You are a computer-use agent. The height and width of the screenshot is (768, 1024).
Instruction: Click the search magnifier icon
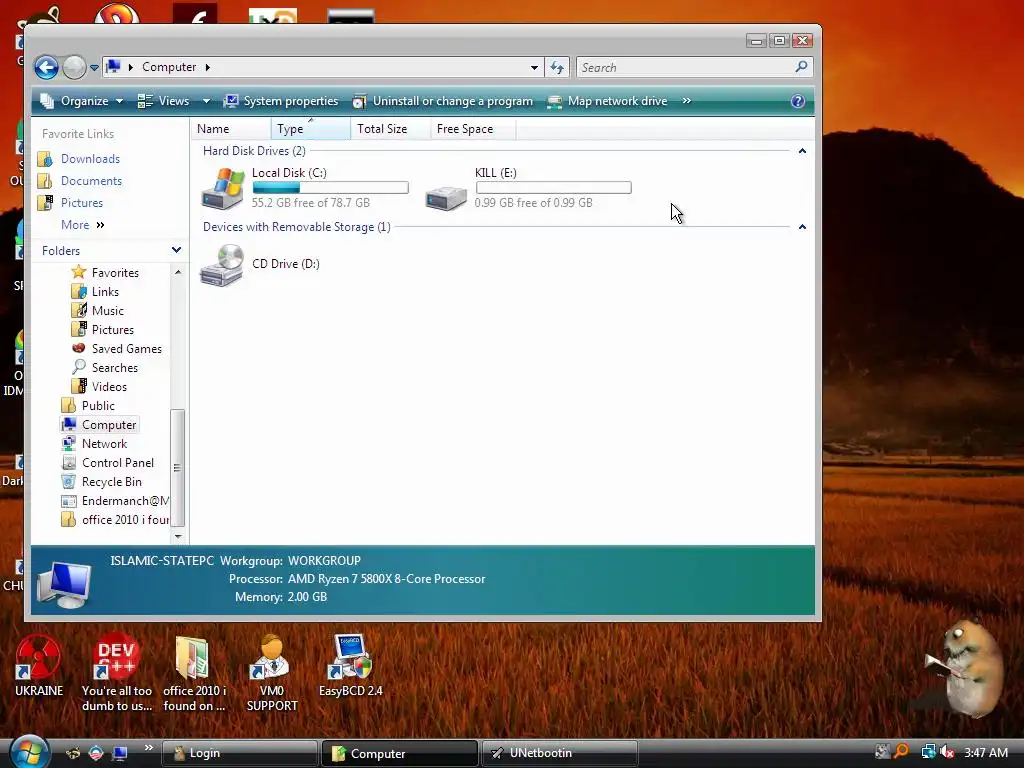(x=802, y=67)
